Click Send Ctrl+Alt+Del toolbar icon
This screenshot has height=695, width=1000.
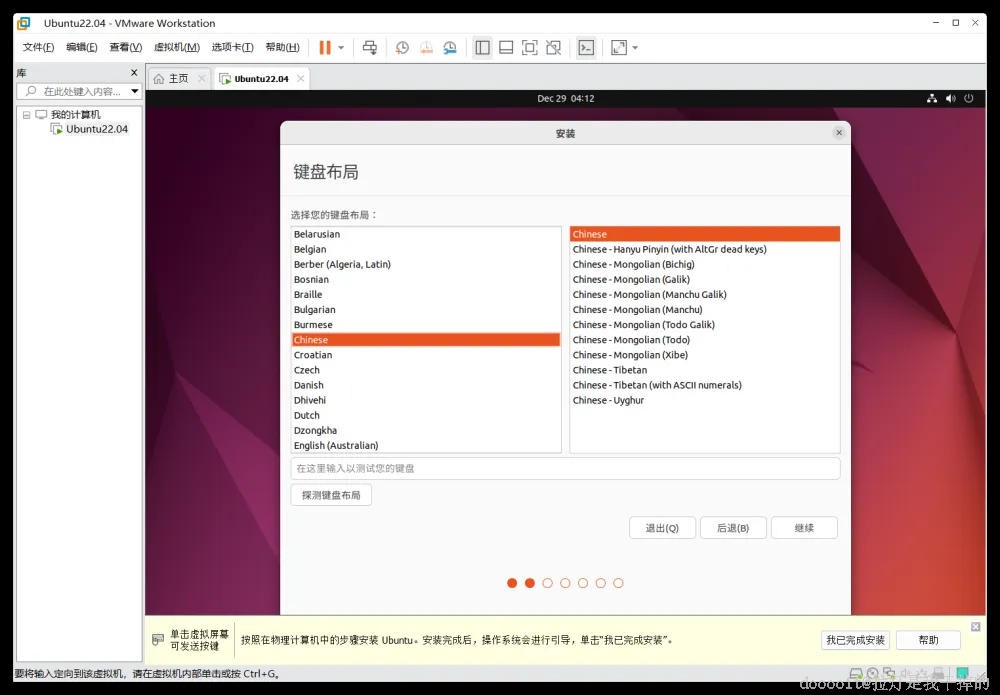(x=370, y=48)
